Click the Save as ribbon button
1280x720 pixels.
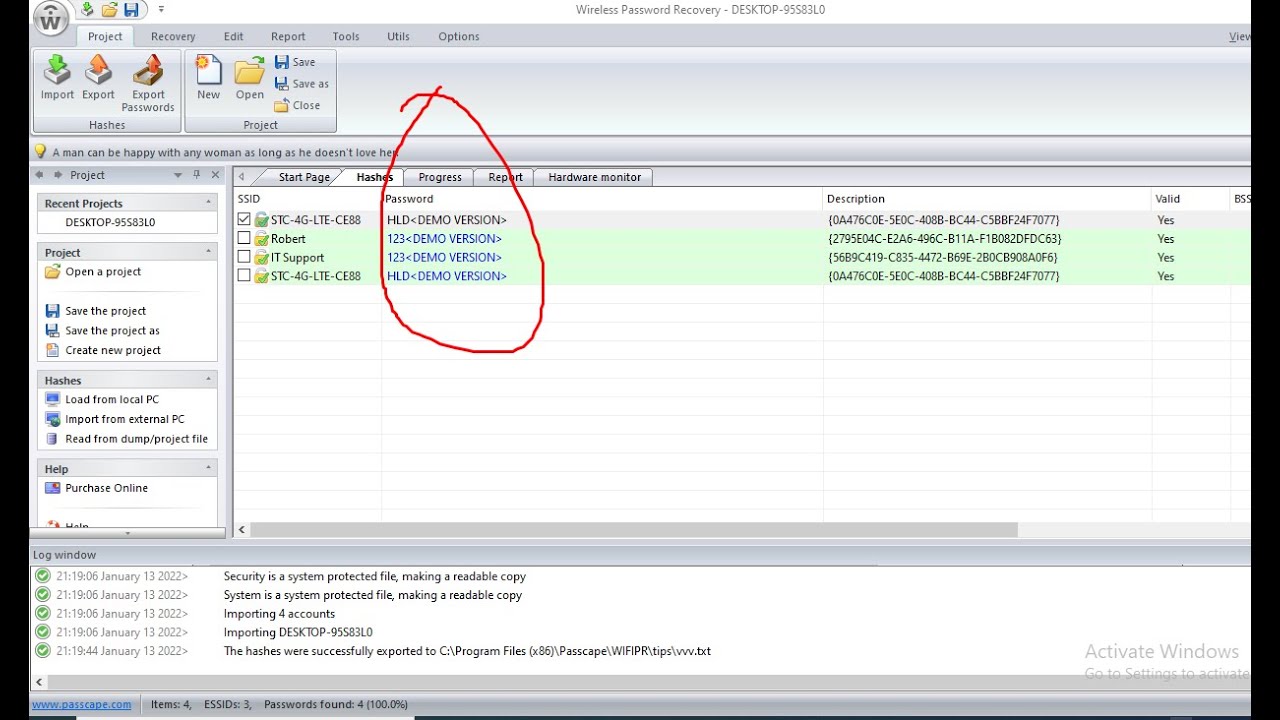point(302,84)
